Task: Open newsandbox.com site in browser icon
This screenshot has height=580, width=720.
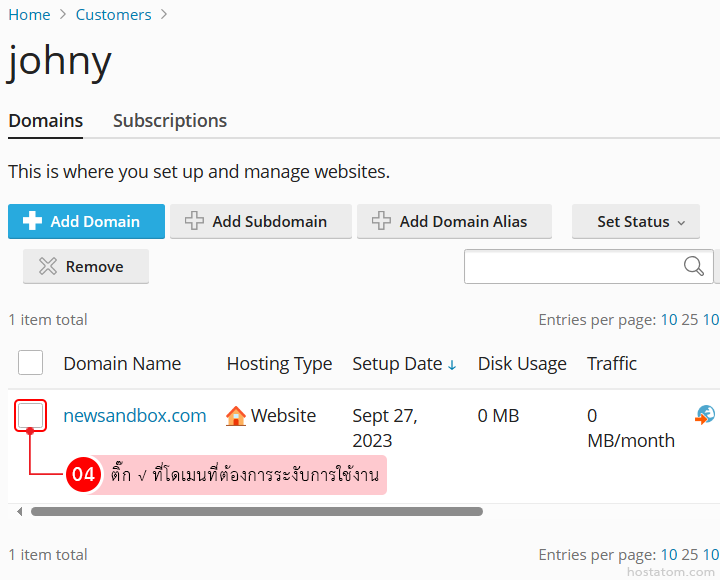Action: pos(705,415)
